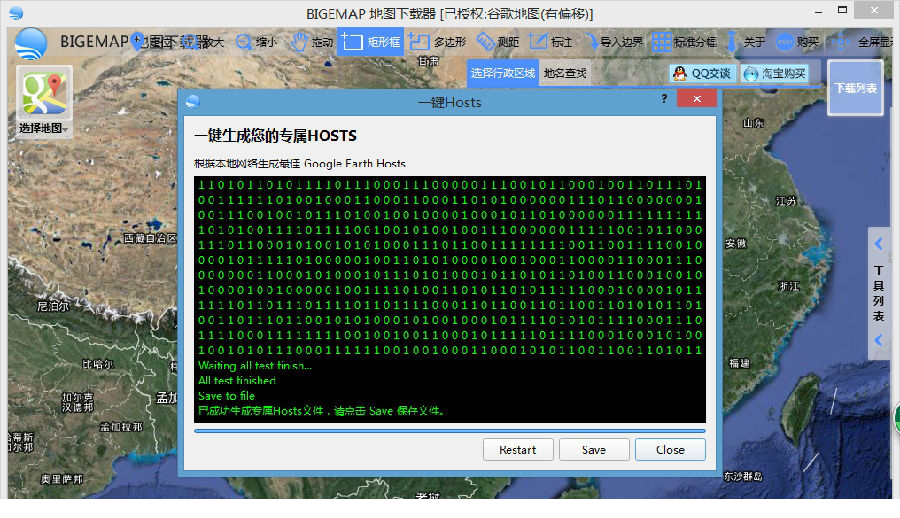Click the Restart button

[x=518, y=450]
